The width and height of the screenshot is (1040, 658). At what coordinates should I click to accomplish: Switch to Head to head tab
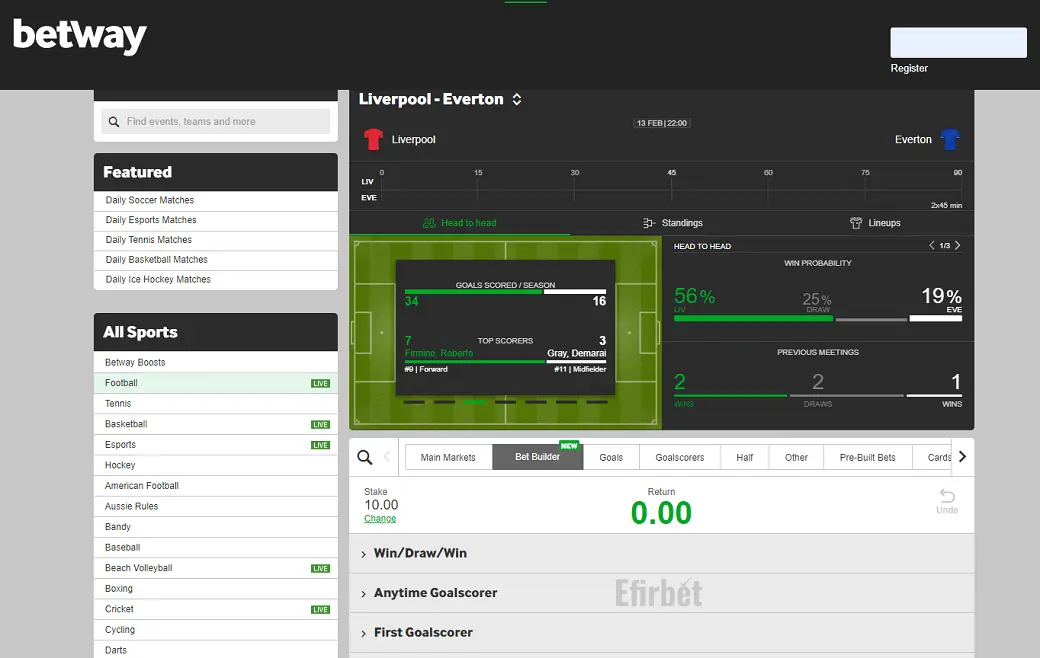tap(460, 223)
